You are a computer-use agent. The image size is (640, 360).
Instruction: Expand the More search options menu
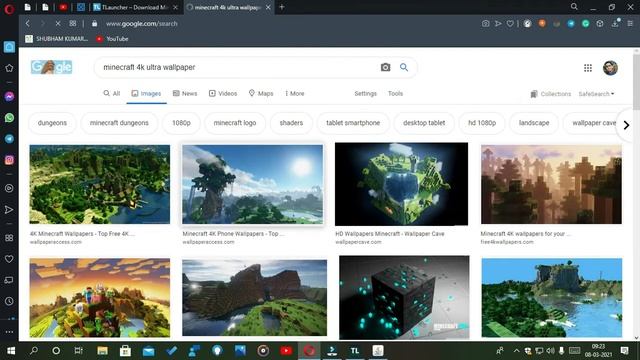[x=295, y=93]
